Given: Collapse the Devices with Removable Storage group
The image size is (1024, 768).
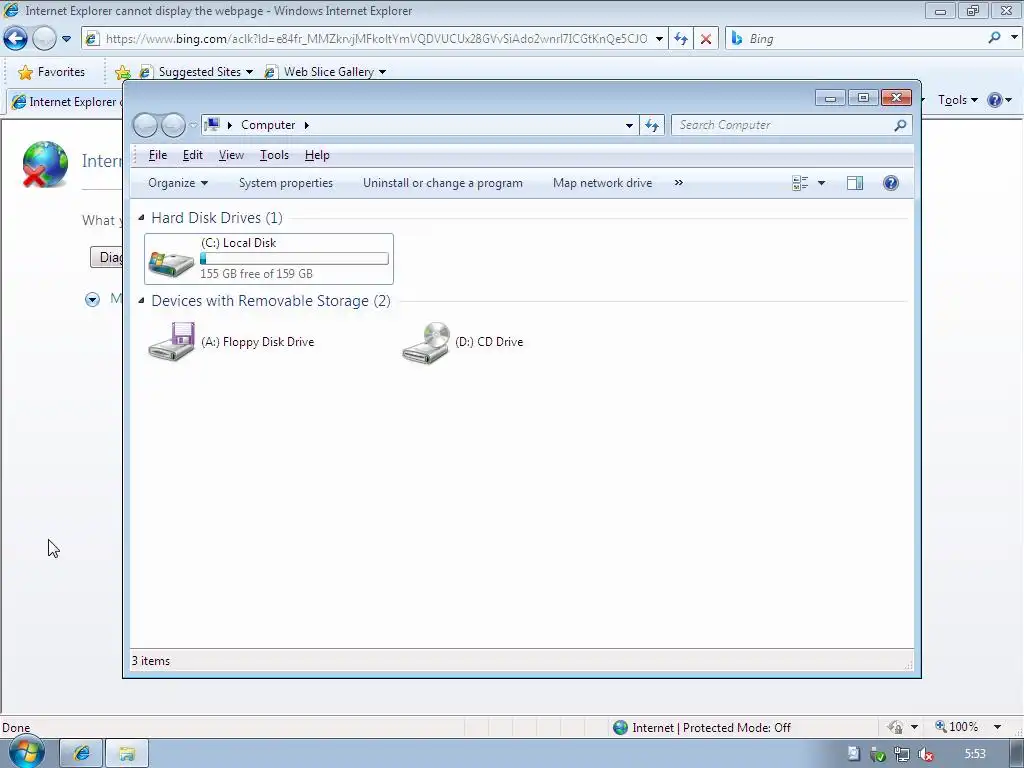Looking at the screenshot, I should coord(141,300).
